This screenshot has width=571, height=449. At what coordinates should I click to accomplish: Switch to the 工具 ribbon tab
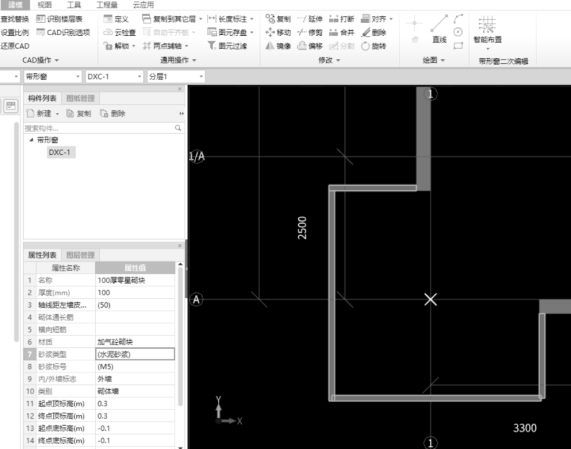[74, 5]
